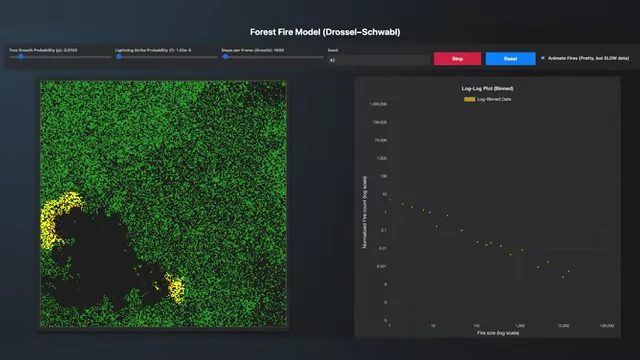Click the Steps per Frame slider handle
This screenshot has height=360, width=640.
point(225,57)
